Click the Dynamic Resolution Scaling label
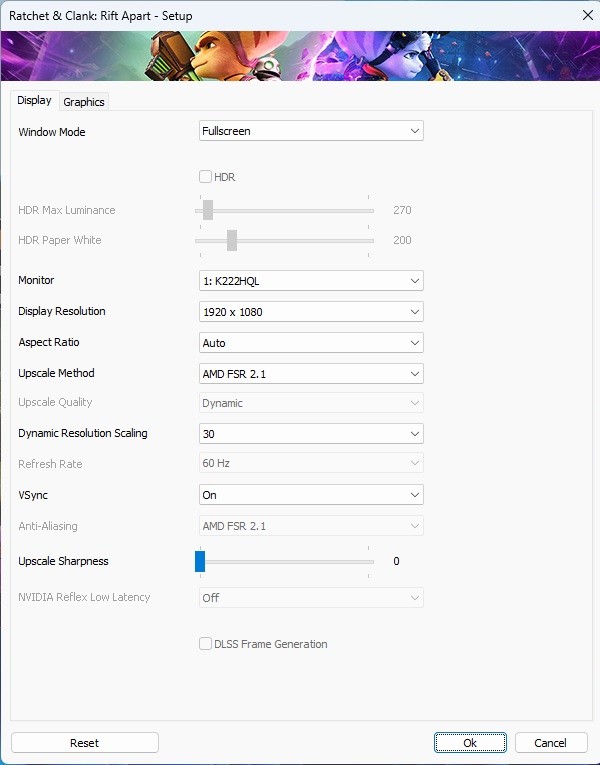 pos(83,433)
